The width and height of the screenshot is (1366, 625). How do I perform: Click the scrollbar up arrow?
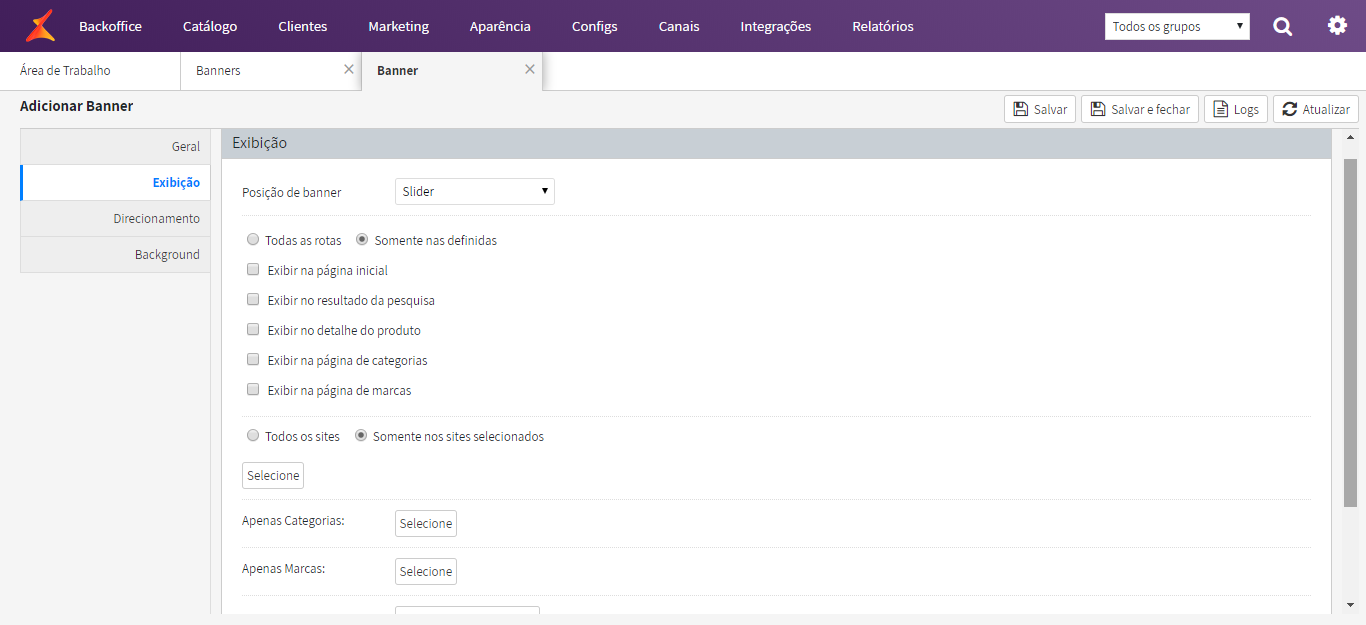click(x=1350, y=137)
